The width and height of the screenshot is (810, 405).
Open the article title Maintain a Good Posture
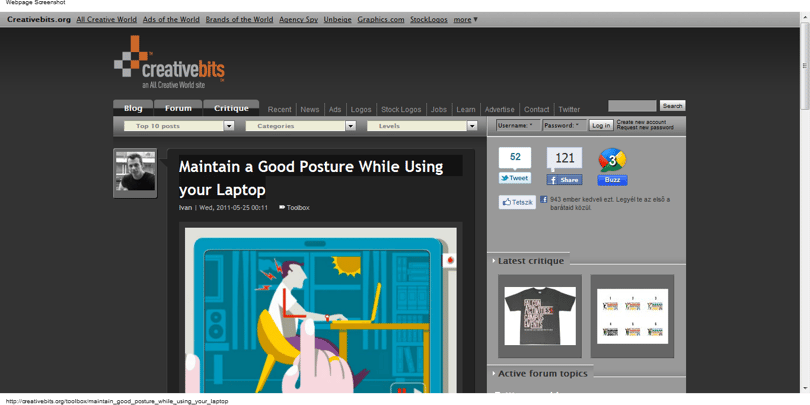click(311, 178)
